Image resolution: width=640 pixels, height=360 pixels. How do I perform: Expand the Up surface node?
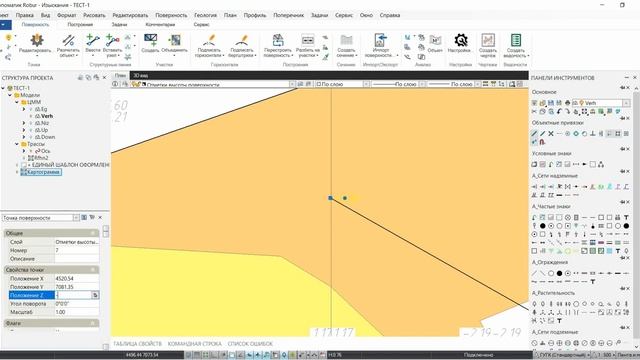[24, 130]
